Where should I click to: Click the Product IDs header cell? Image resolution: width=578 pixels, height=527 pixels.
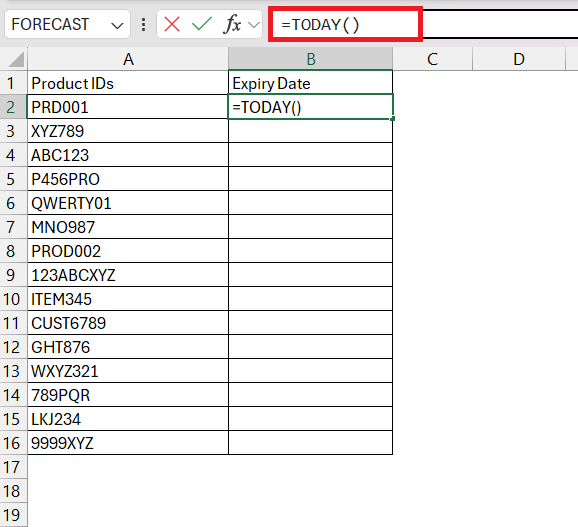128,83
